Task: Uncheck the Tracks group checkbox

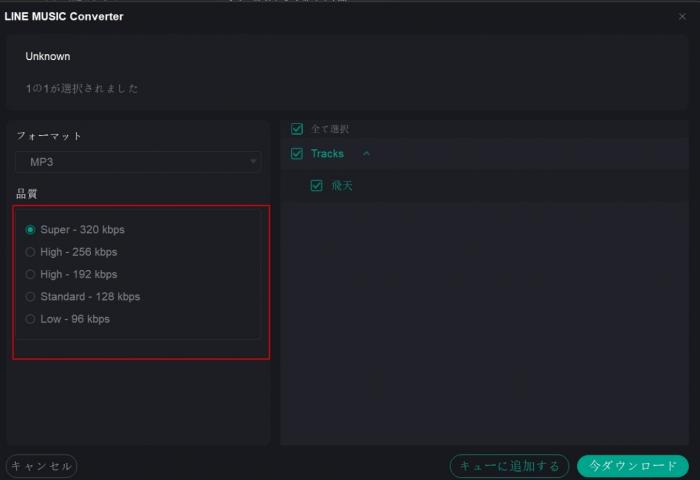Action: coord(297,154)
